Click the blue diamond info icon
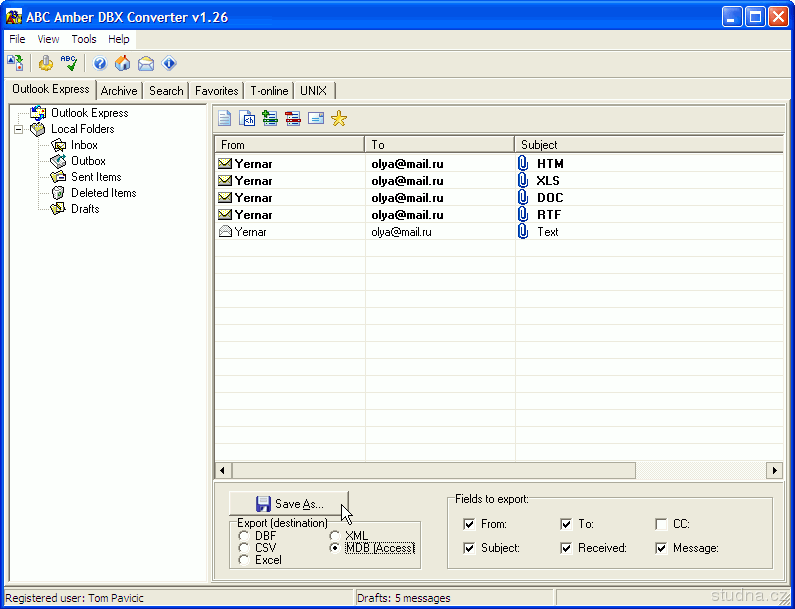Image resolution: width=795 pixels, height=609 pixels. (169, 64)
